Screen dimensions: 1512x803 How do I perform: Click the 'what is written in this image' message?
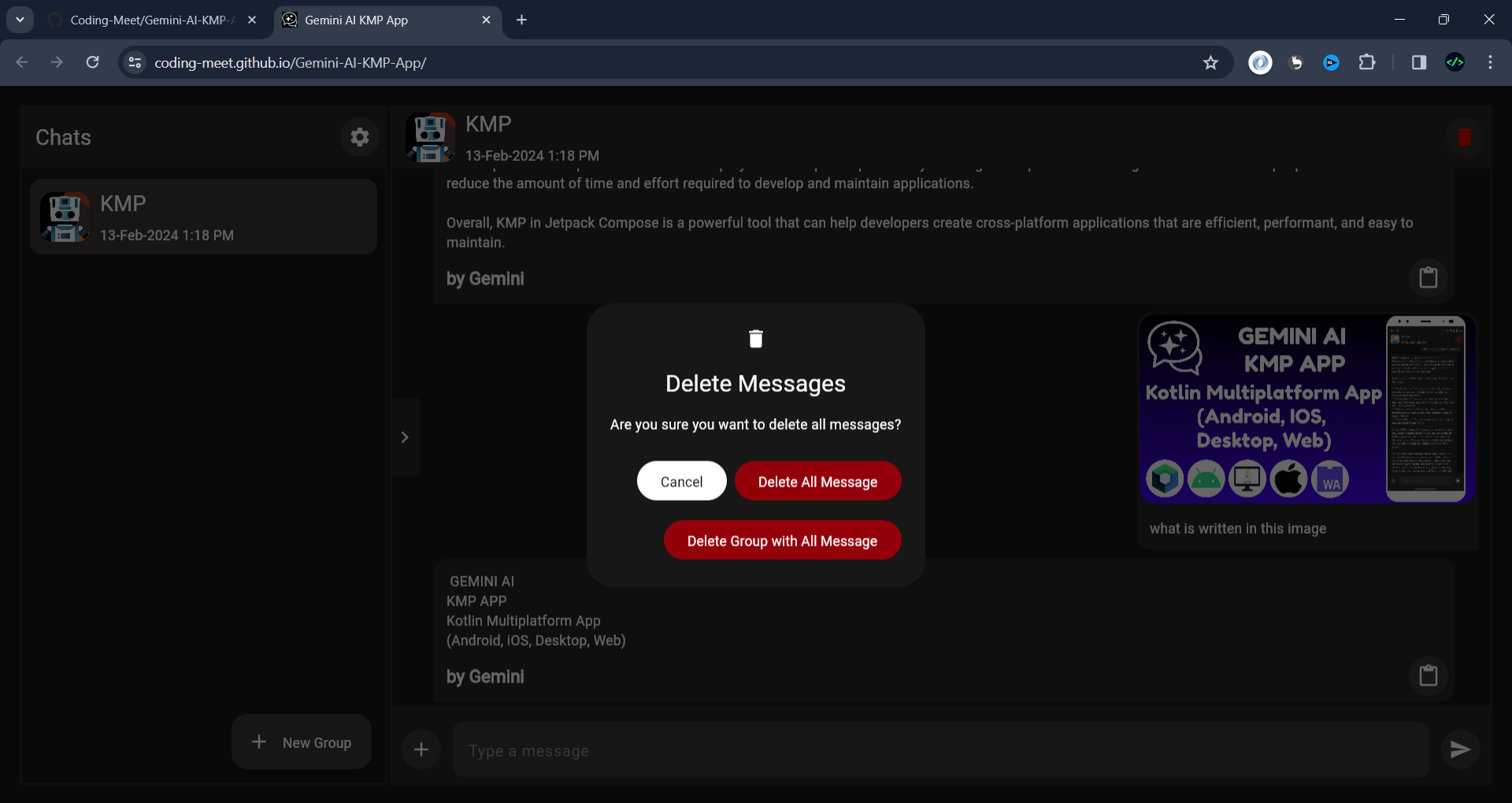tap(1237, 528)
